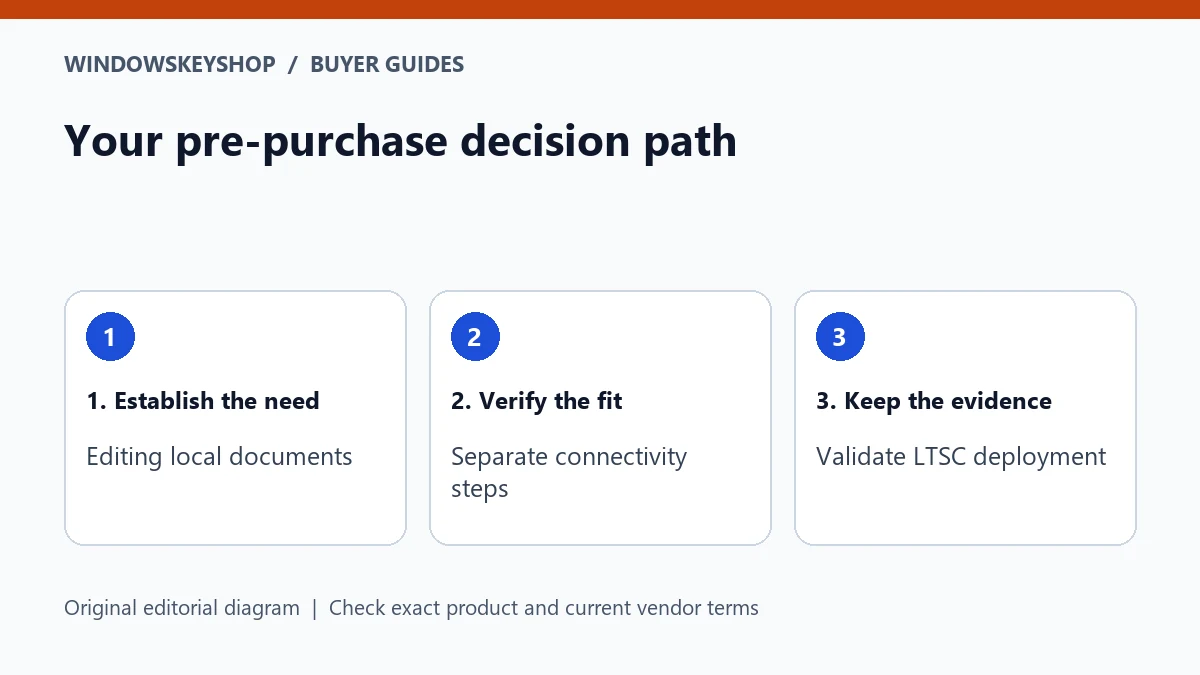Viewport: 1200px width, 675px height.
Task: Open the WINDOWSKEYSHOP breadcrumb link
Action: (x=170, y=65)
